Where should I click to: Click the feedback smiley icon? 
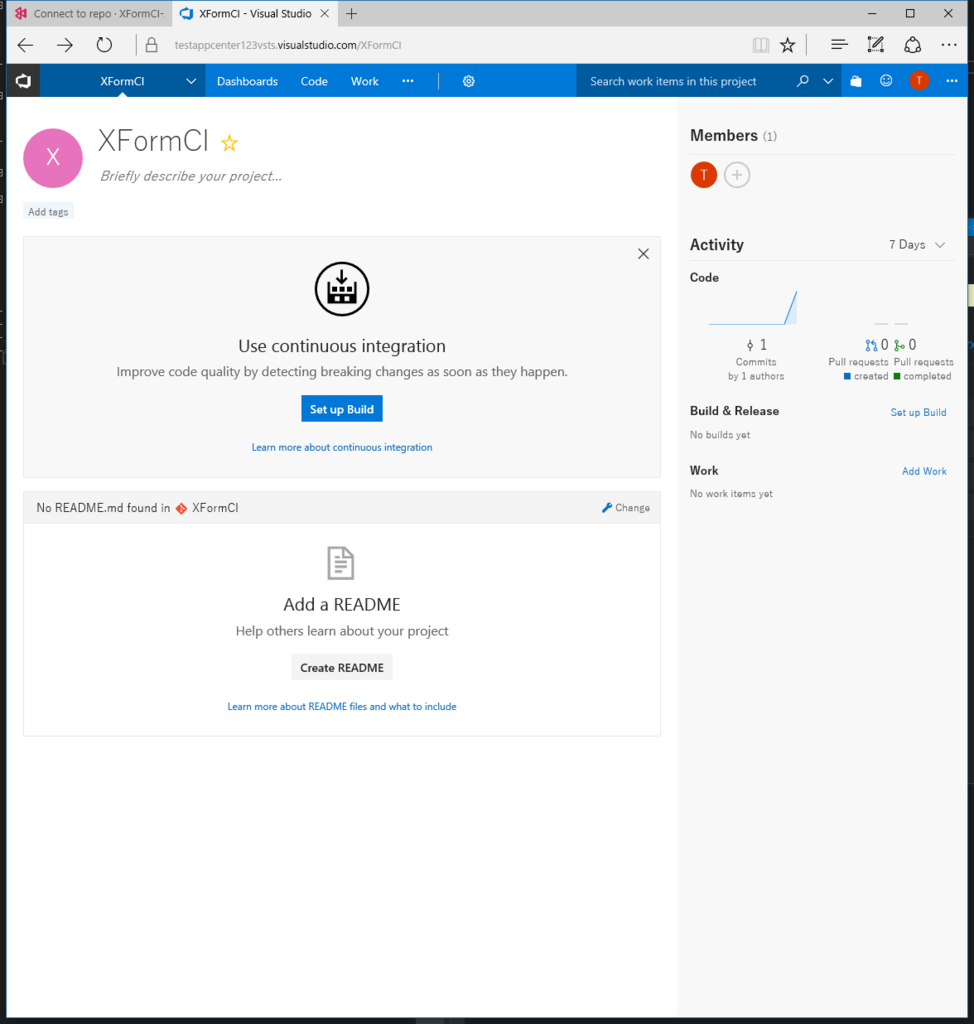[886, 80]
